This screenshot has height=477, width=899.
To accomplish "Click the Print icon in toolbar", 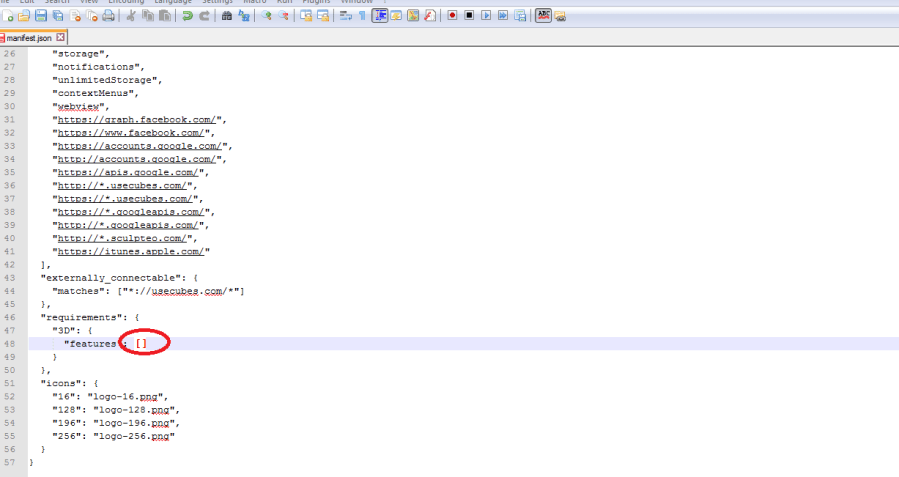I will click(108, 16).
